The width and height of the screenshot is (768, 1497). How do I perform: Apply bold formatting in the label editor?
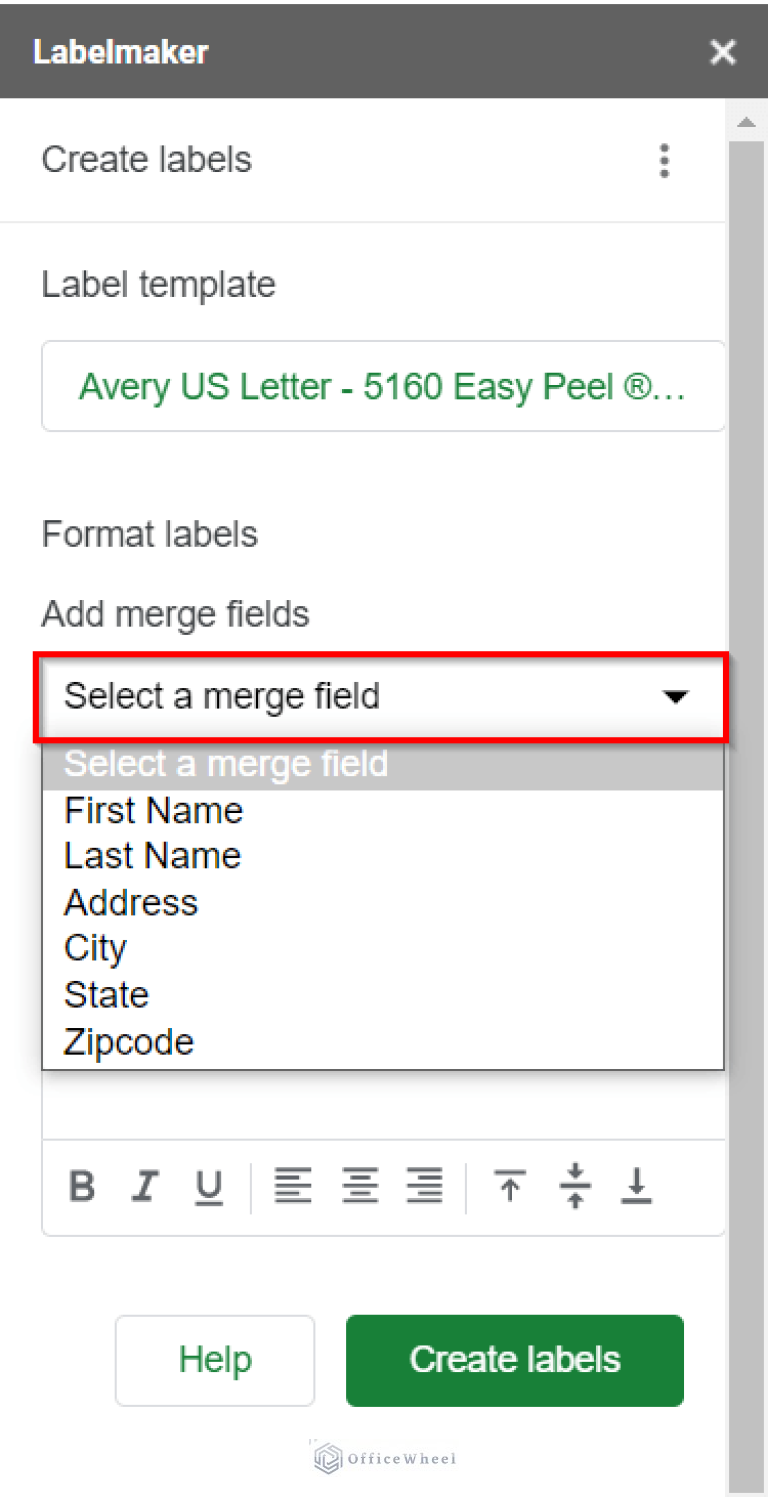tap(81, 1186)
